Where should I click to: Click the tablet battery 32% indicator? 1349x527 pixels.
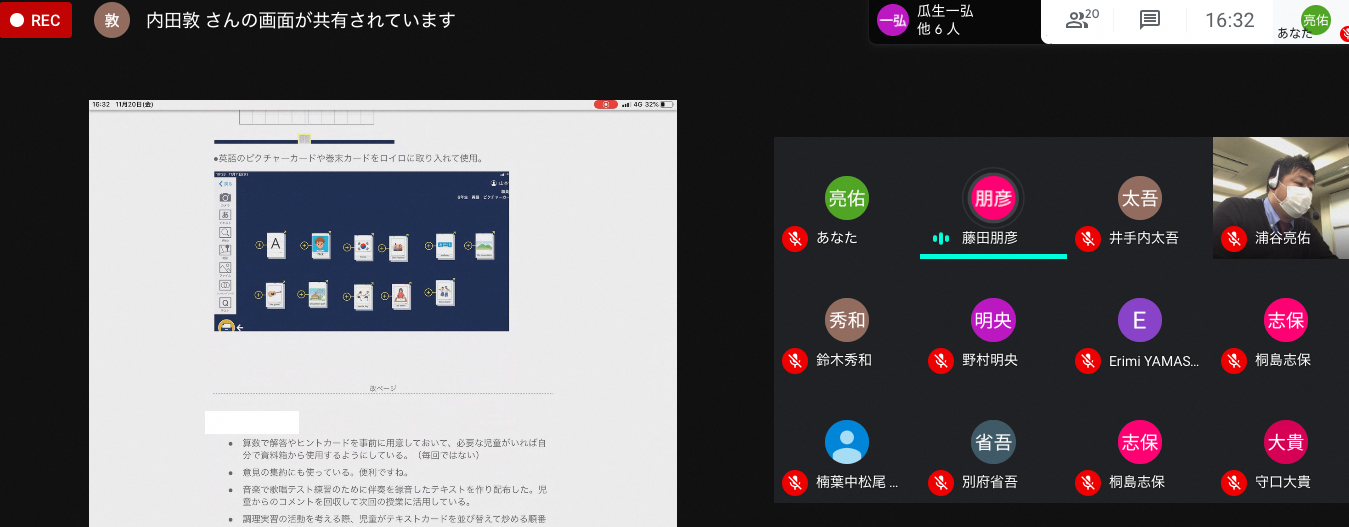click(659, 104)
